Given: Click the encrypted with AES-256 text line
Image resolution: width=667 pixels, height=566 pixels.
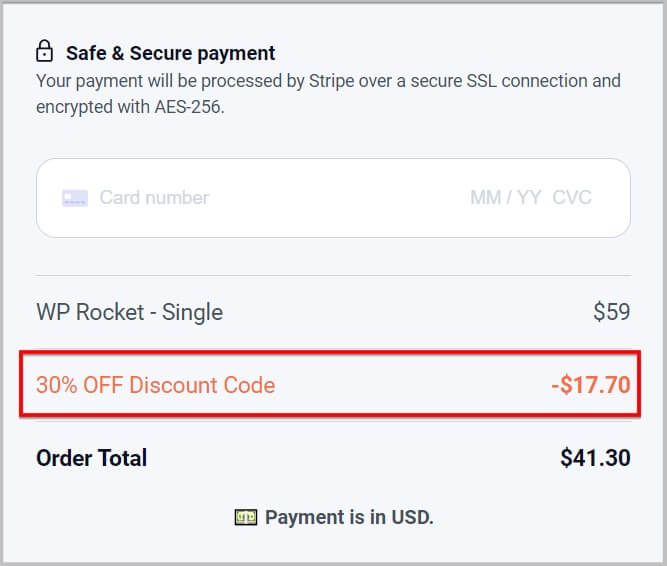Looking at the screenshot, I should tap(130, 106).
